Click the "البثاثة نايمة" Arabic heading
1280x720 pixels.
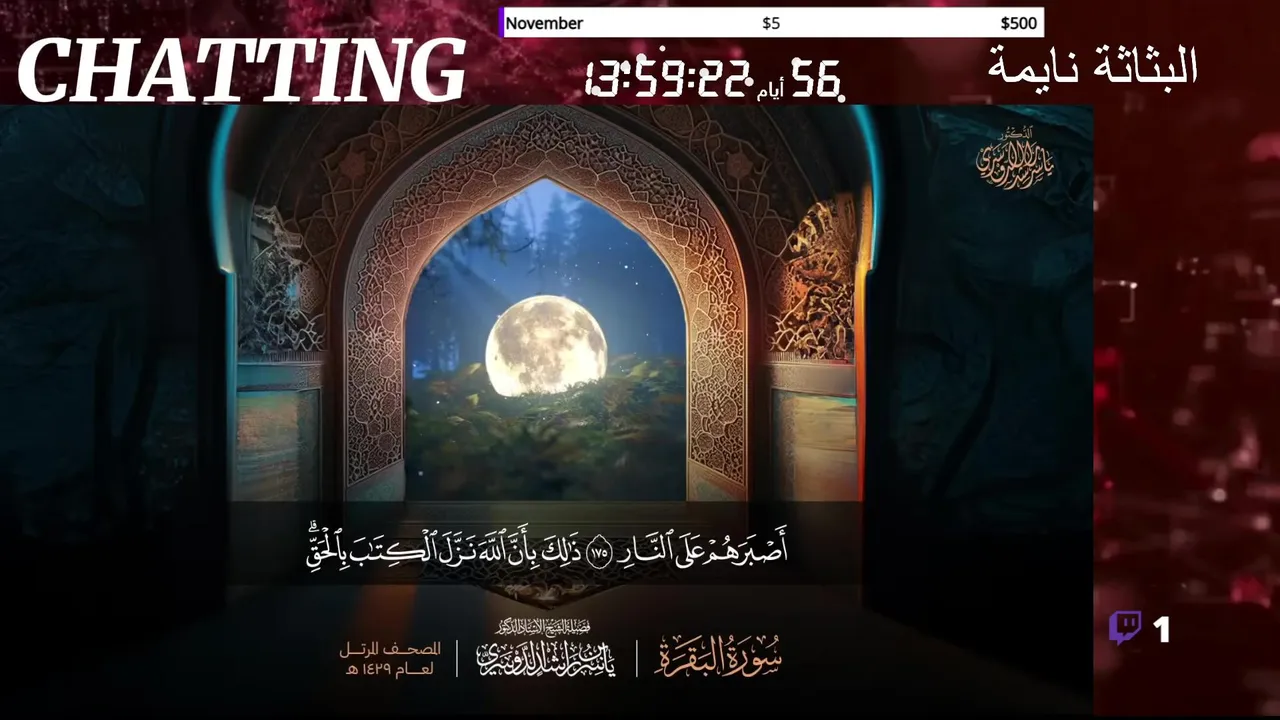[1093, 66]
